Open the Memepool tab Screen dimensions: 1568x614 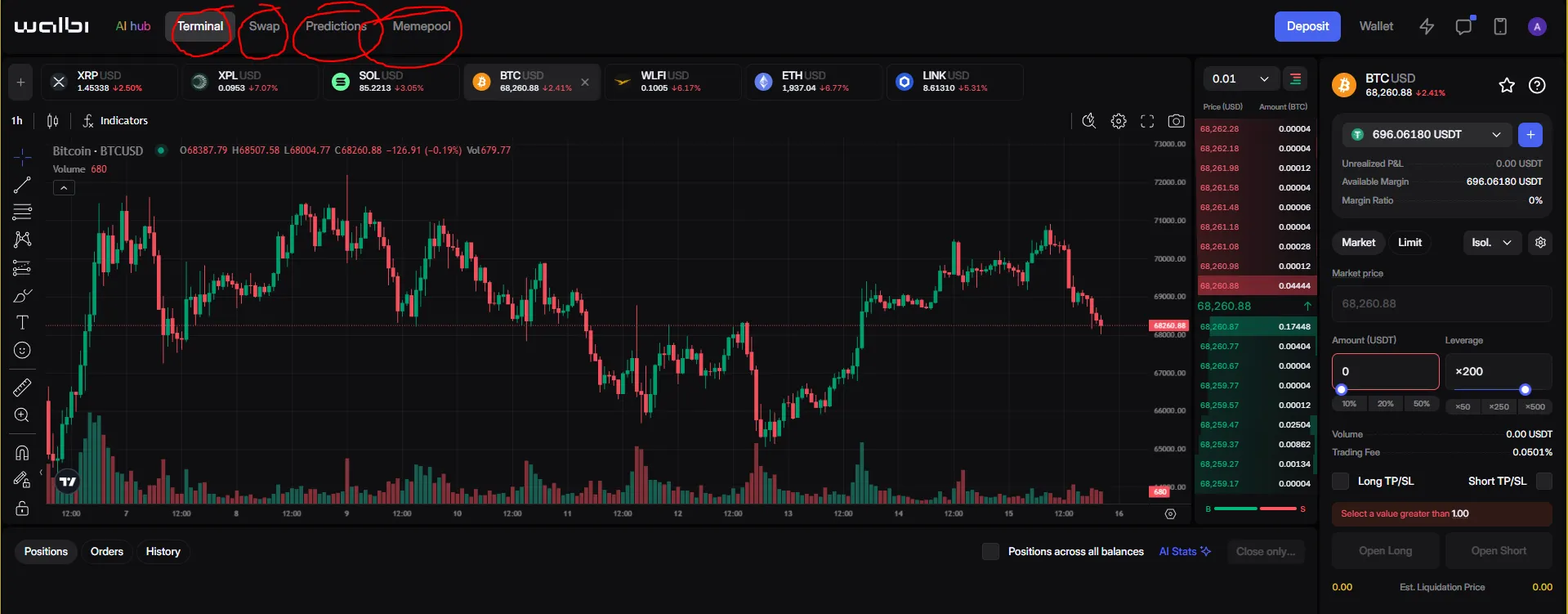(422, 26)
